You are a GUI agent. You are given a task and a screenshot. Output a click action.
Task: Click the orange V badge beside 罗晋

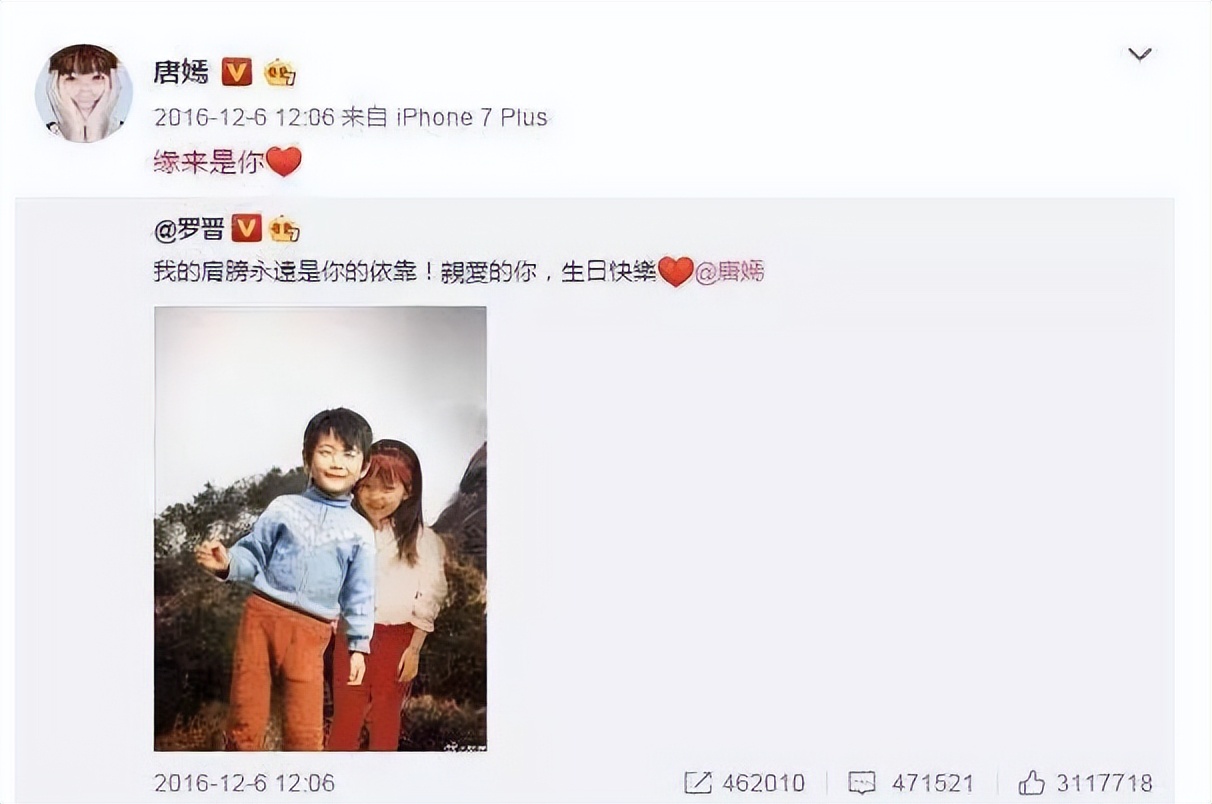(x=246, y=229)
